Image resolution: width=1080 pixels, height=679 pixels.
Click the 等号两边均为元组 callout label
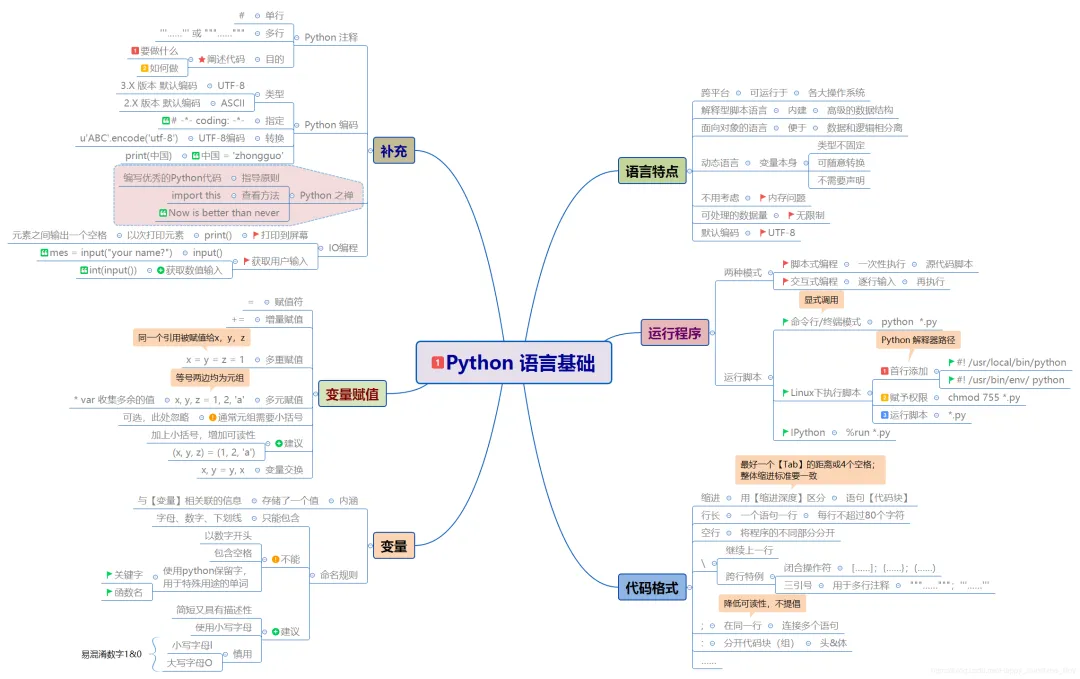pyautogui.click(x=209, y=377)
